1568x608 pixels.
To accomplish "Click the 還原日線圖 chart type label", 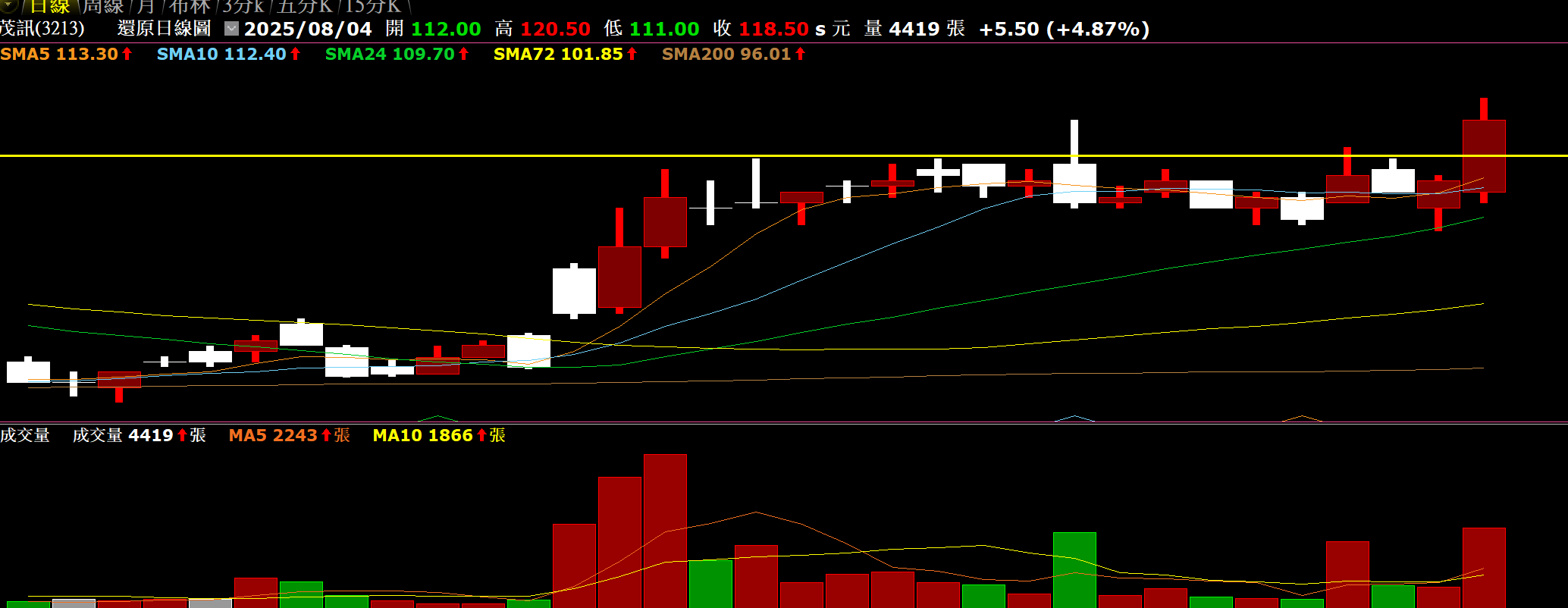I will (x=165, y=29).
